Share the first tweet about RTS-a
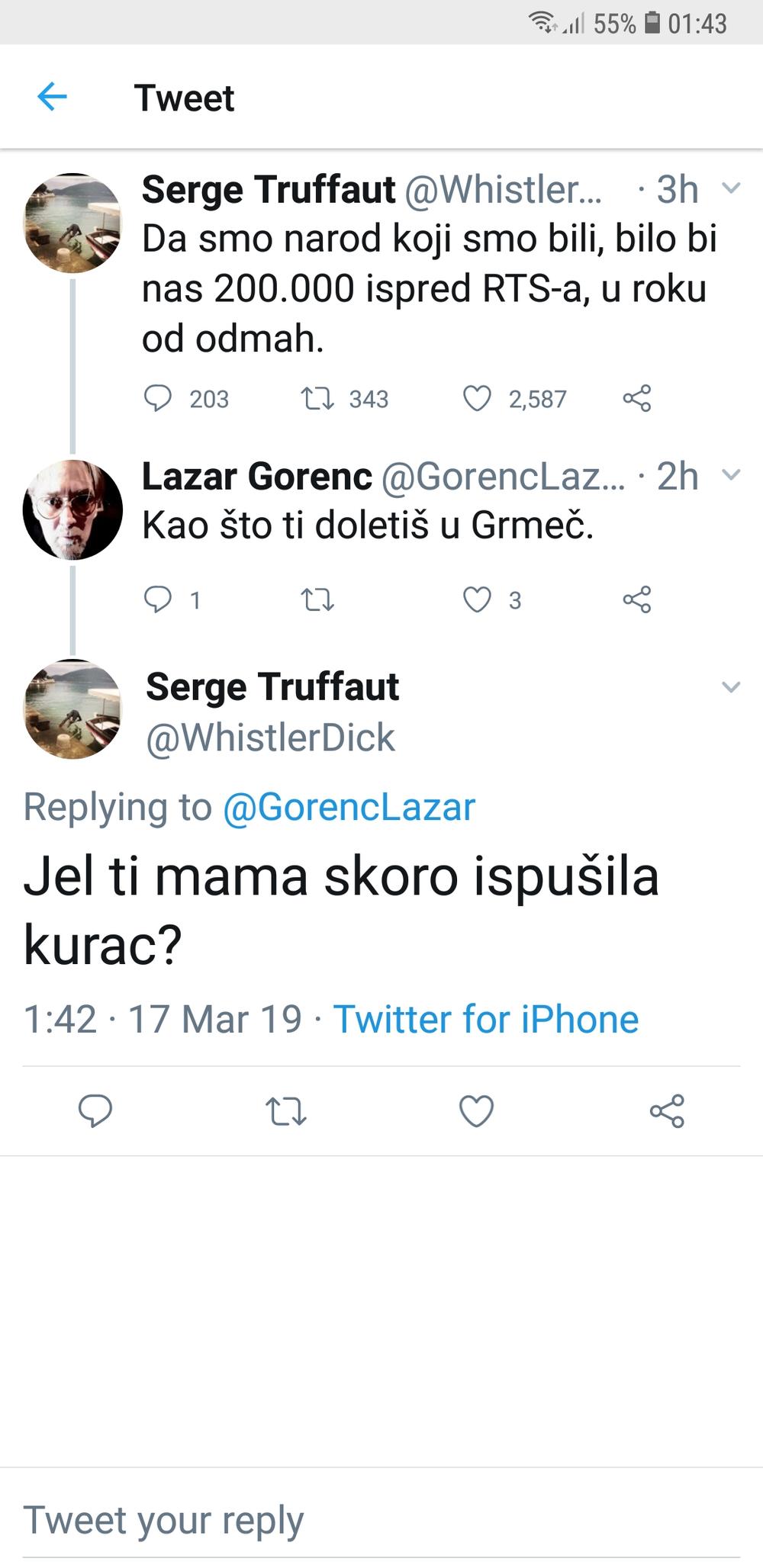The width and height of the screenshot is (763, 1568). (x=637, y=398)
